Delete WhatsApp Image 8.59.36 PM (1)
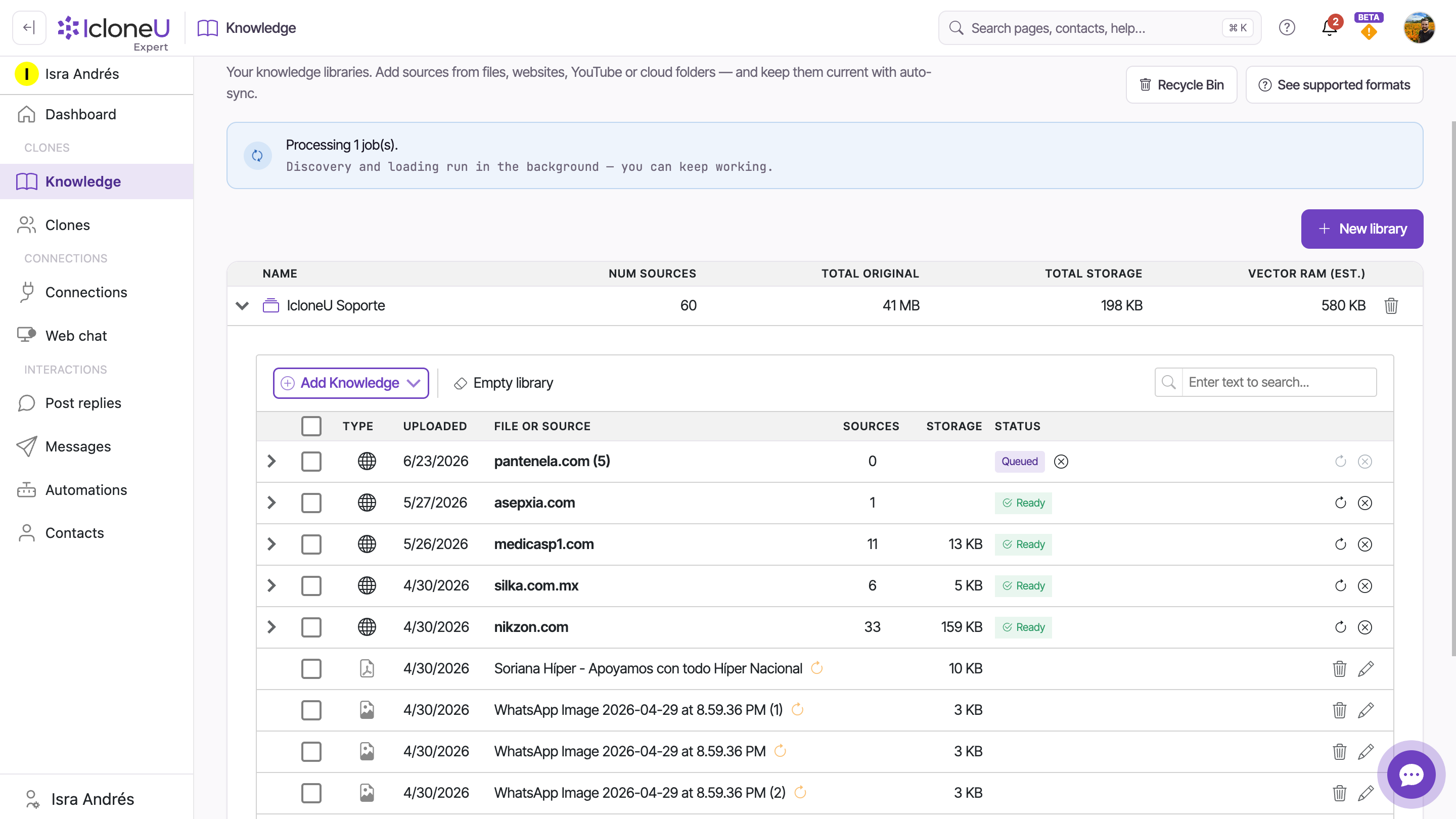 click(x=1339, y=710)
